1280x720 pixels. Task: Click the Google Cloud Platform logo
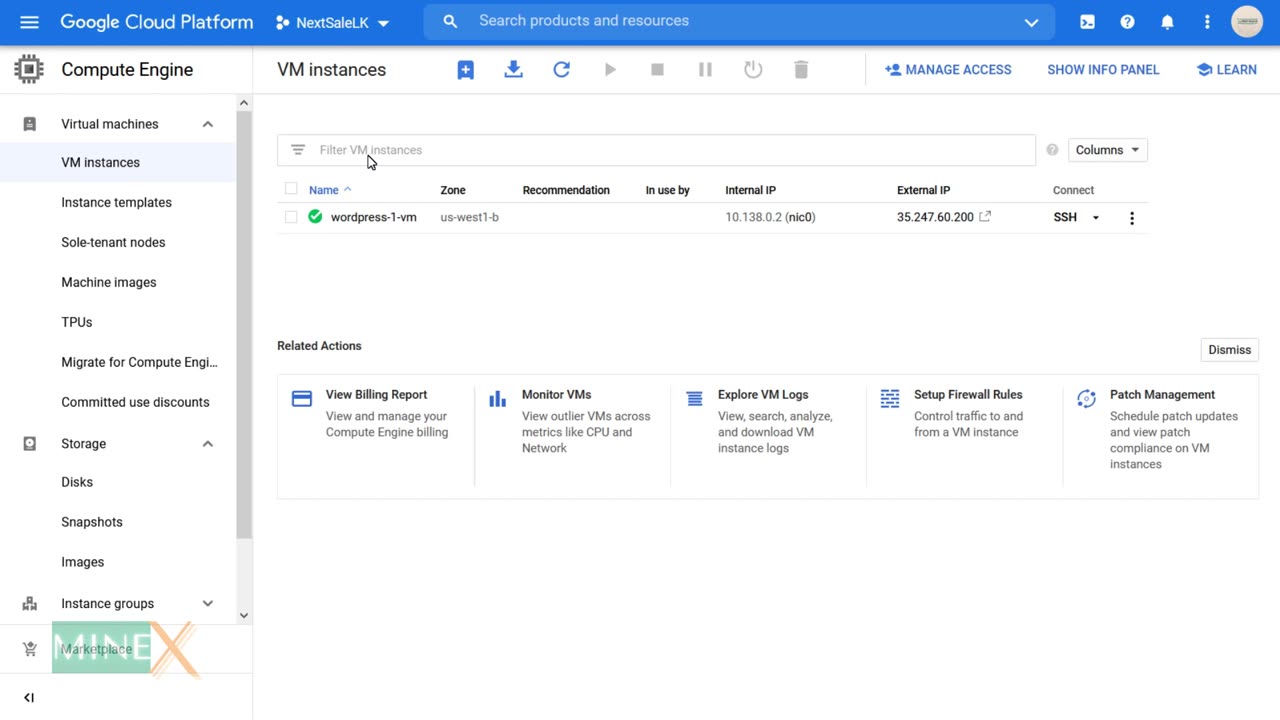coord(156,22)
